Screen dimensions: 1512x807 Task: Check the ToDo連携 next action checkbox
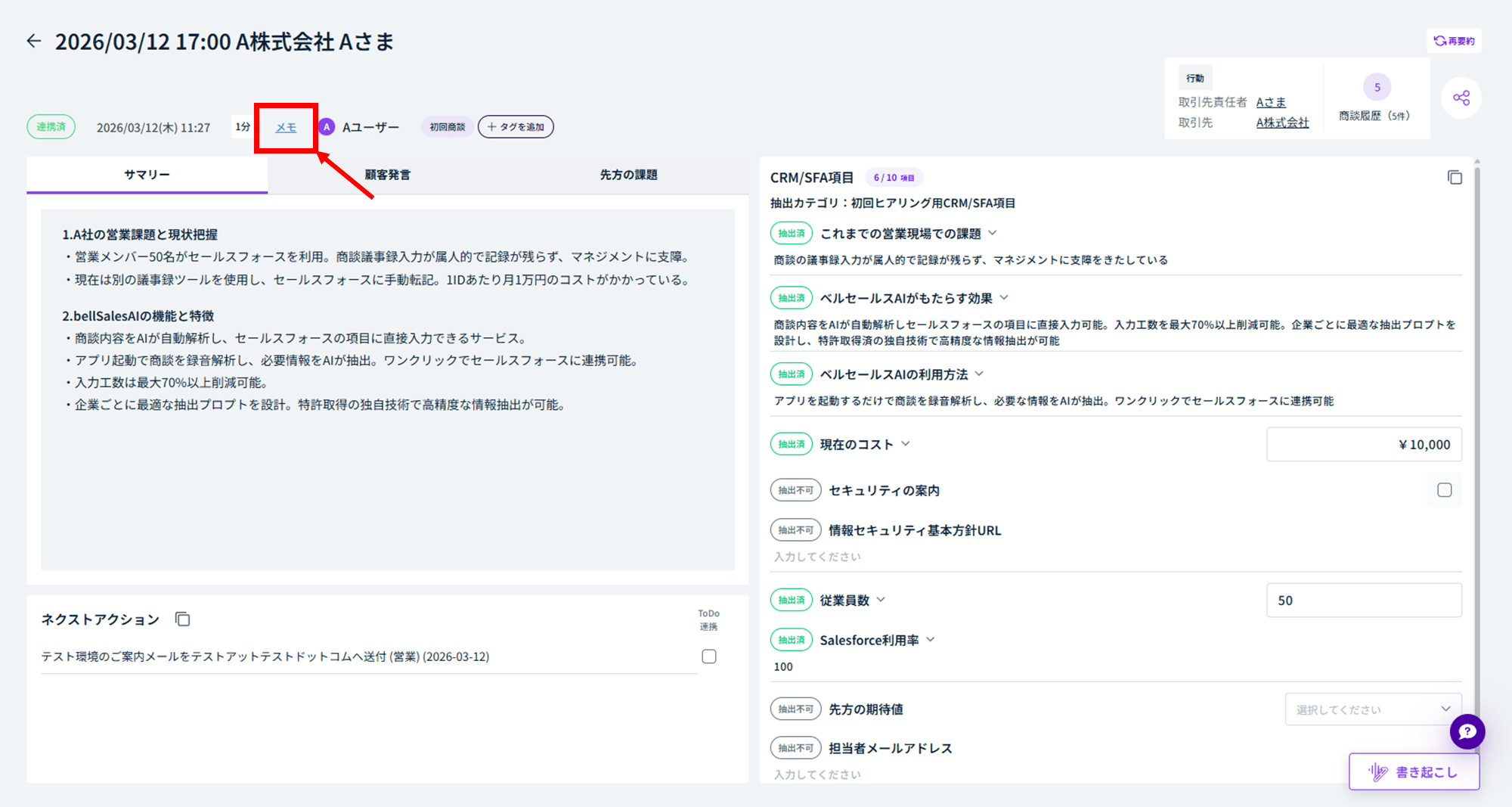point(709,656)
